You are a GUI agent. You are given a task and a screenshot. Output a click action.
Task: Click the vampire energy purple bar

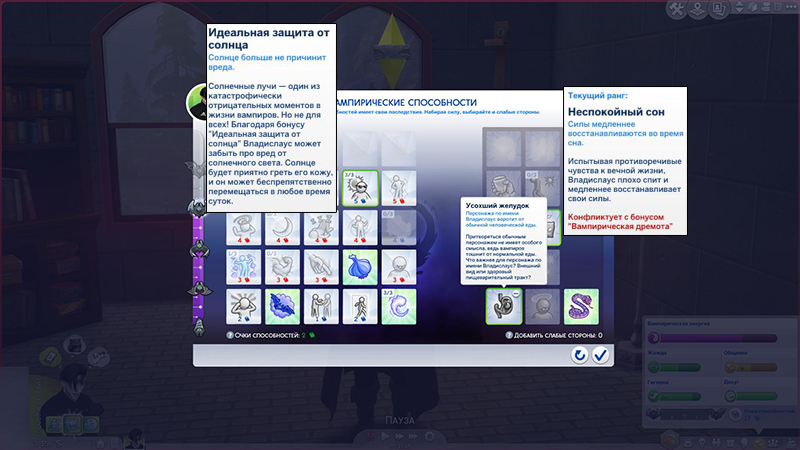pos(712,338)
